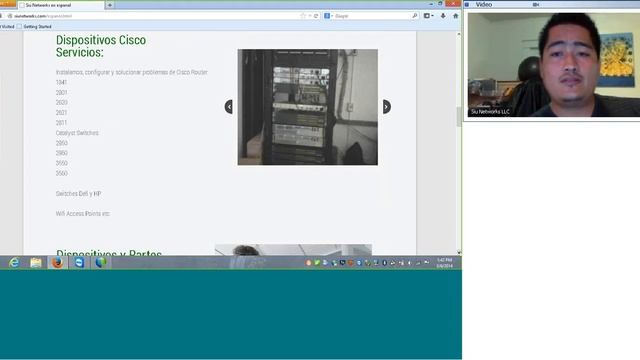
Task: Select the Wifi Access Points etc line
Action: 83,213
